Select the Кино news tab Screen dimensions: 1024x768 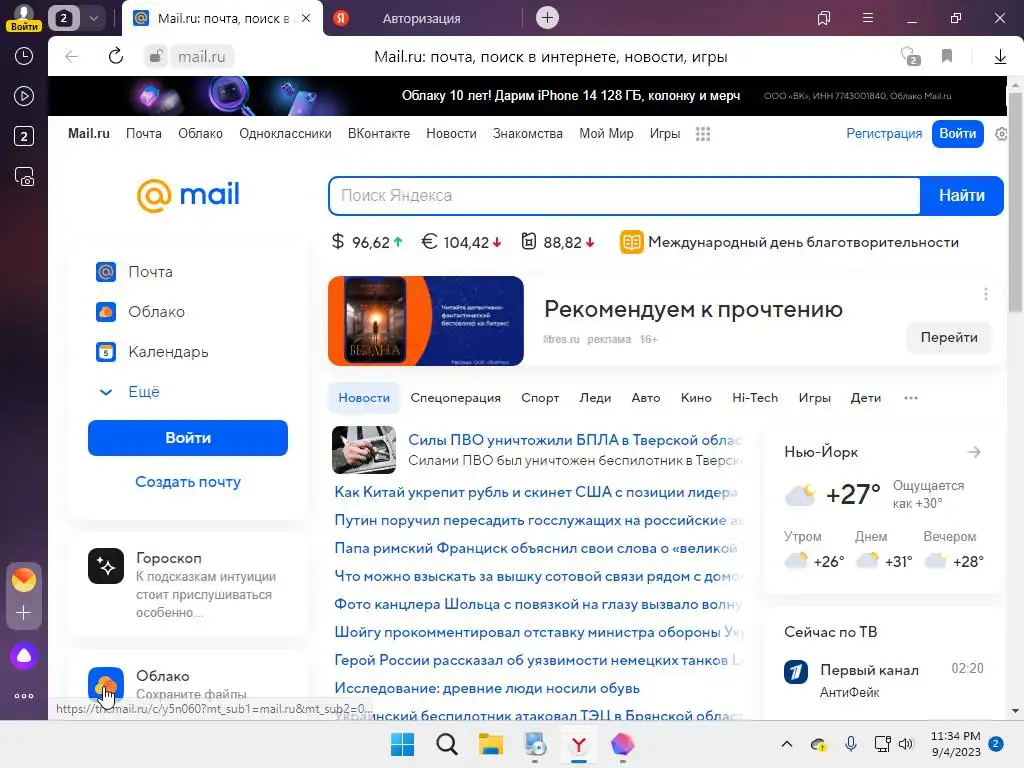[696, 398]
